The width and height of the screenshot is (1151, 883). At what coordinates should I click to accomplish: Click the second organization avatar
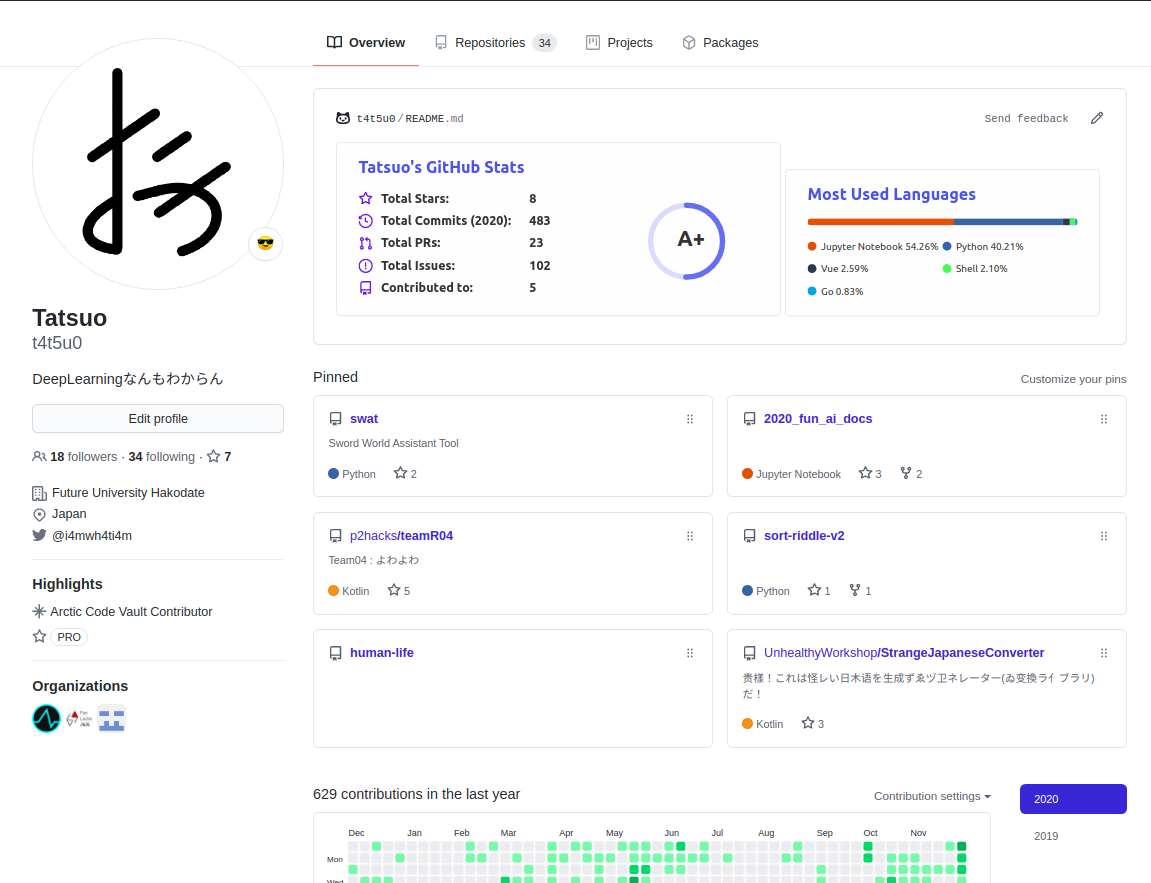pos(79,719)
